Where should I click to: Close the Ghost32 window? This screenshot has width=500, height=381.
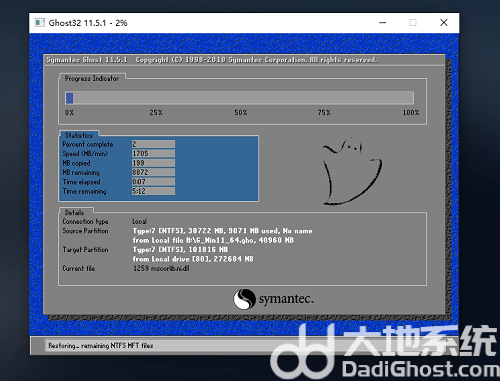click(x=443, y=23)
